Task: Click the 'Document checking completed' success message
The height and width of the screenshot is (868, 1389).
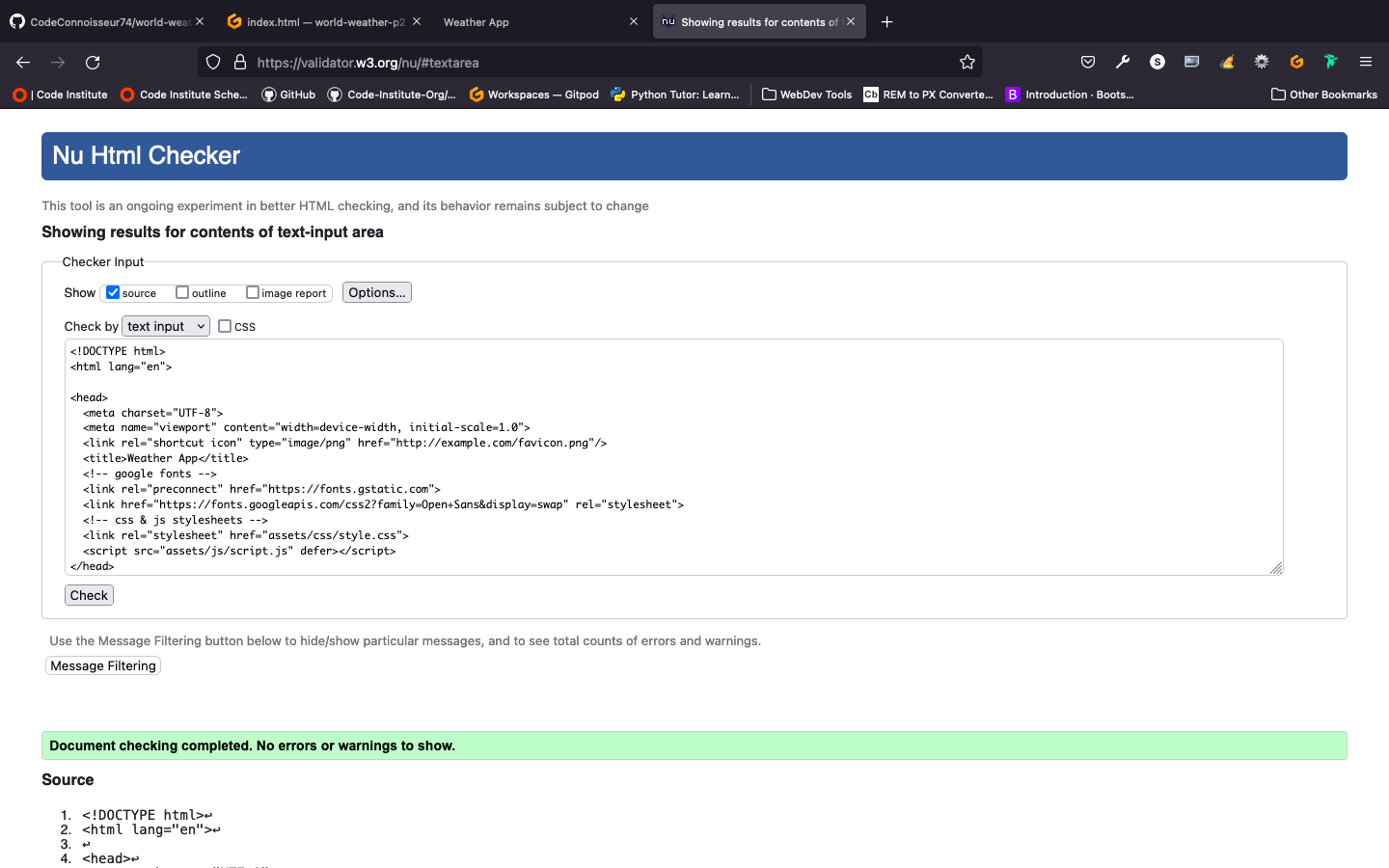Action: 694,746
